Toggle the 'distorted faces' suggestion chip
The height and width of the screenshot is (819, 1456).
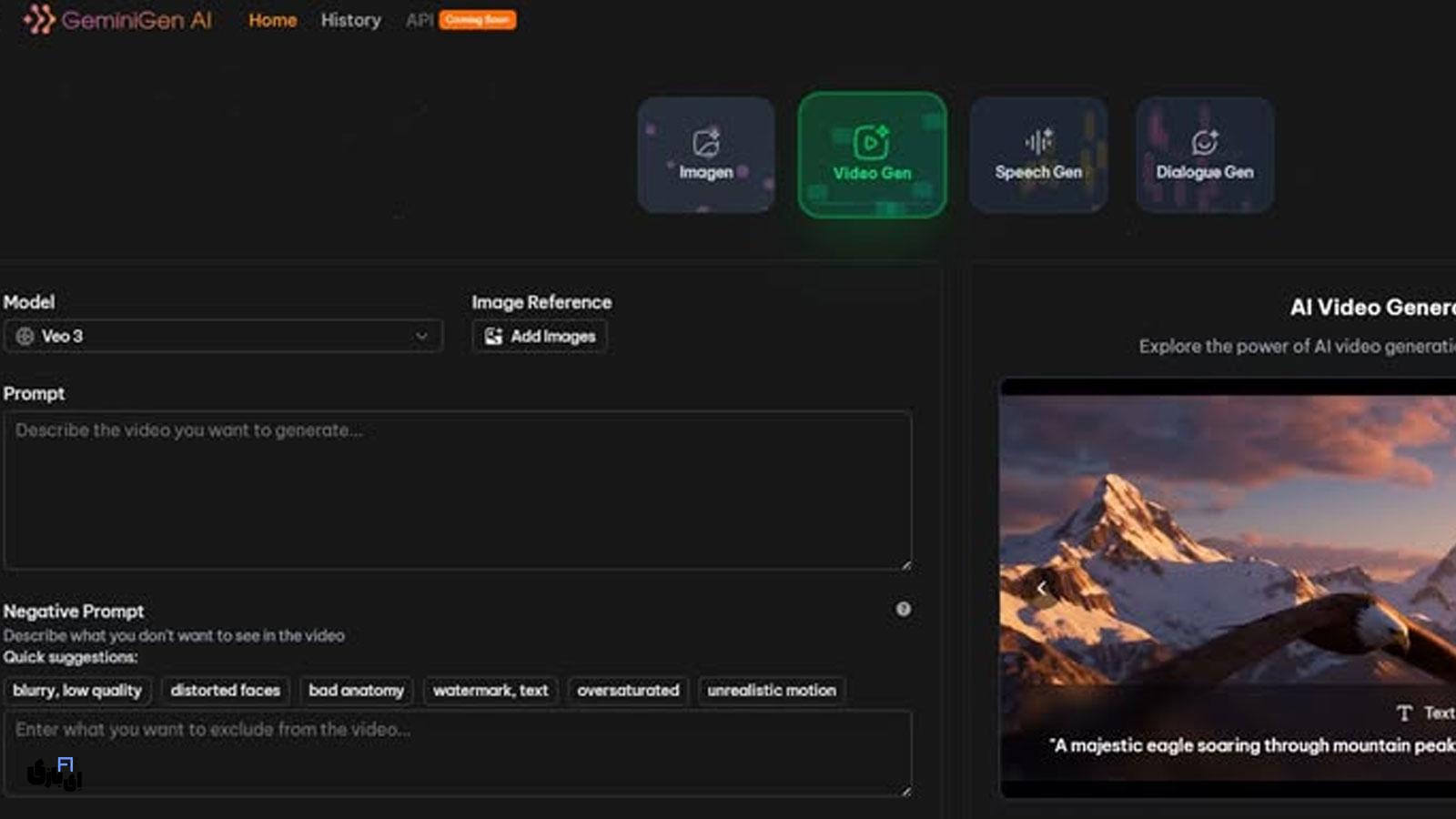226,691
